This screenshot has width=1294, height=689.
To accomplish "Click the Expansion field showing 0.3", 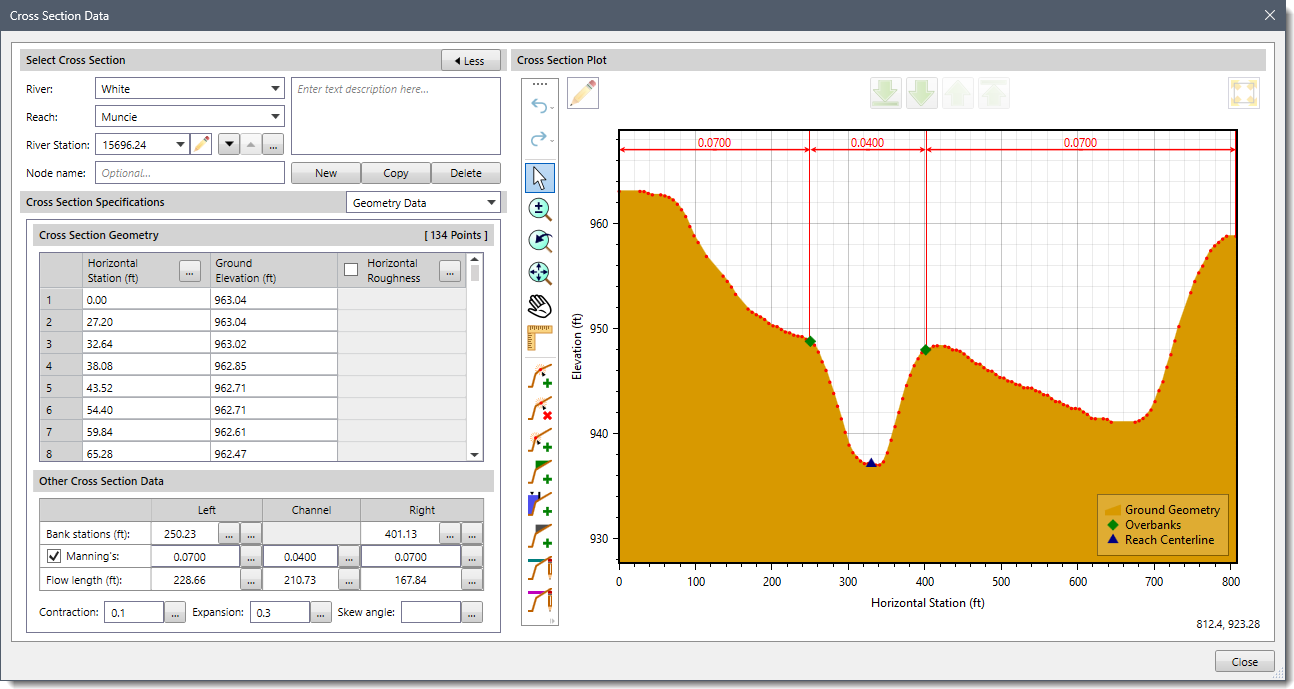I will tap(280, 612).
